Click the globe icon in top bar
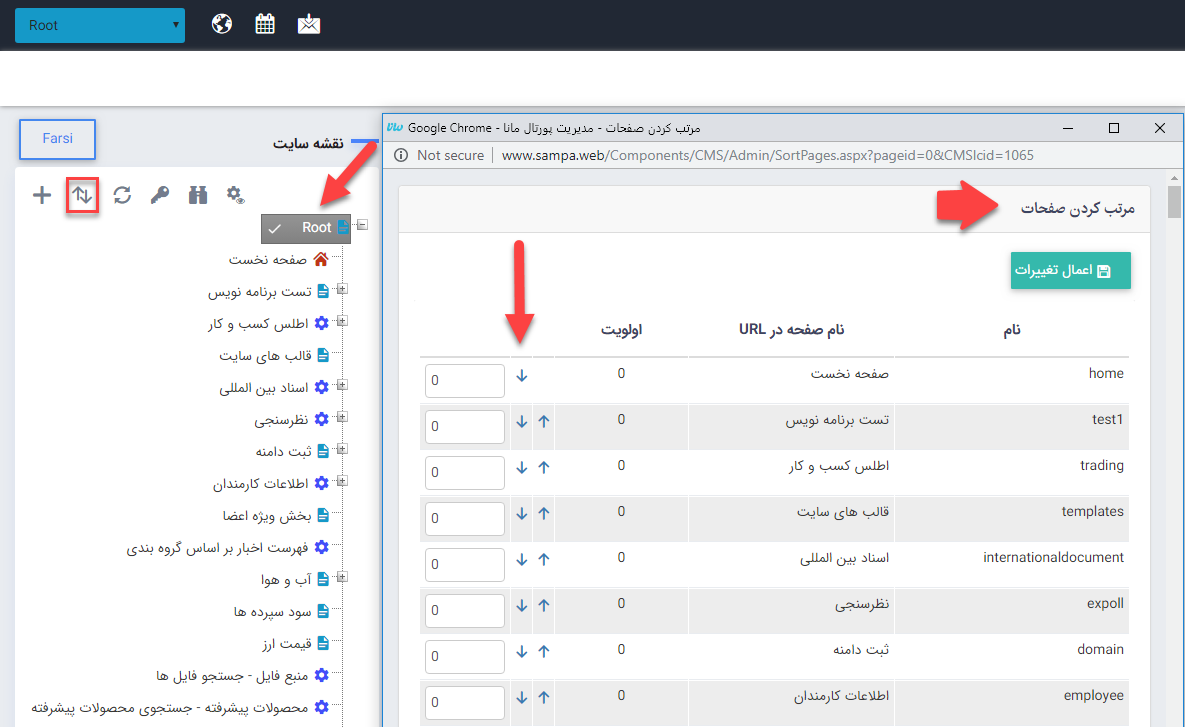 coord(222,24)
